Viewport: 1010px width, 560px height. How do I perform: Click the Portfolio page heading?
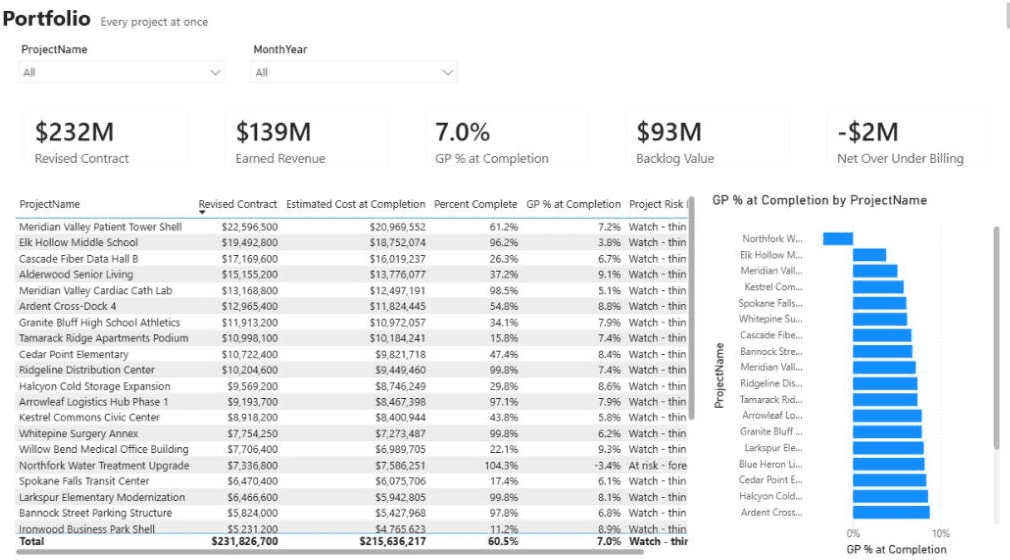pyautogui.click(x=46, y=19)
